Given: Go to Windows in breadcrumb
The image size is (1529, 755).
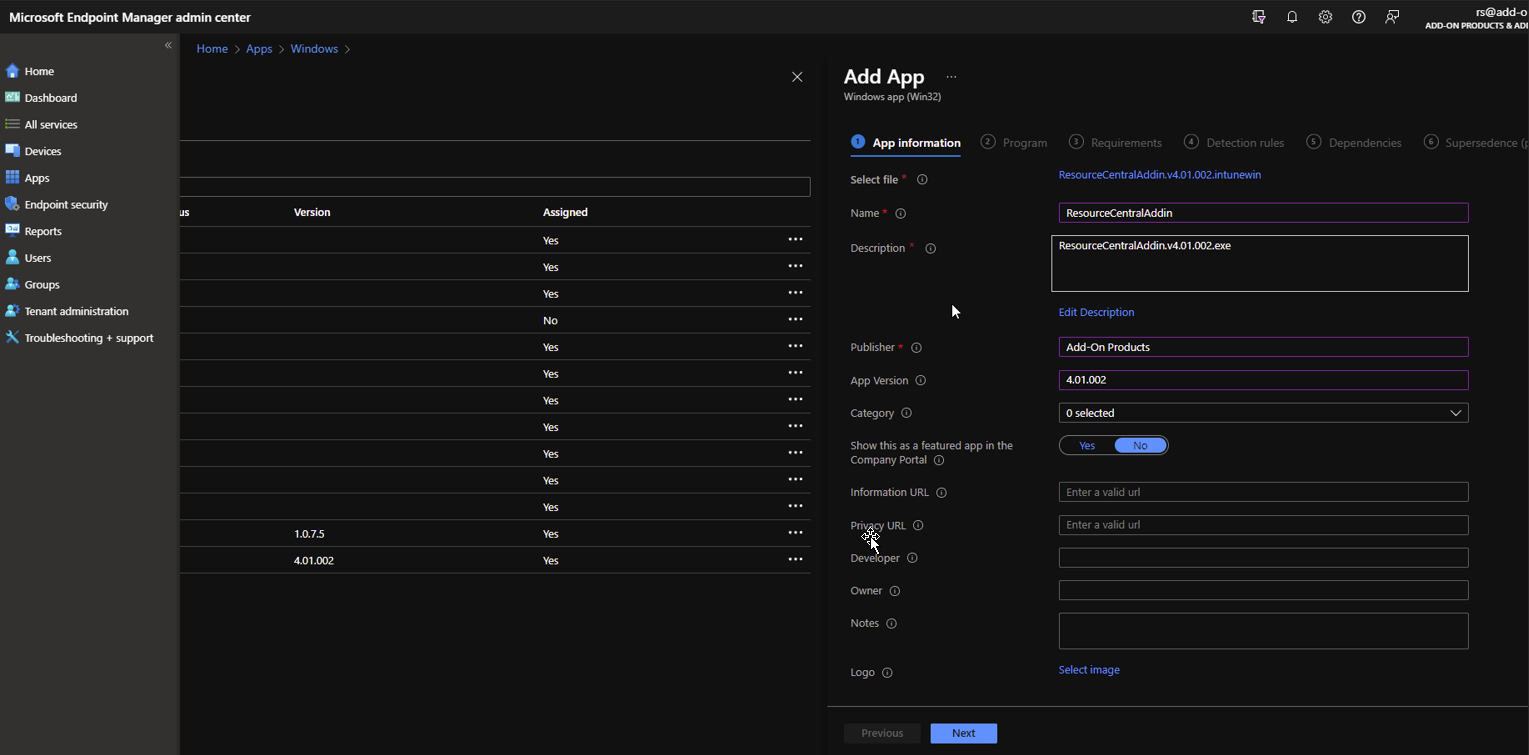Looking at the screenshot, I should [314, 49].
